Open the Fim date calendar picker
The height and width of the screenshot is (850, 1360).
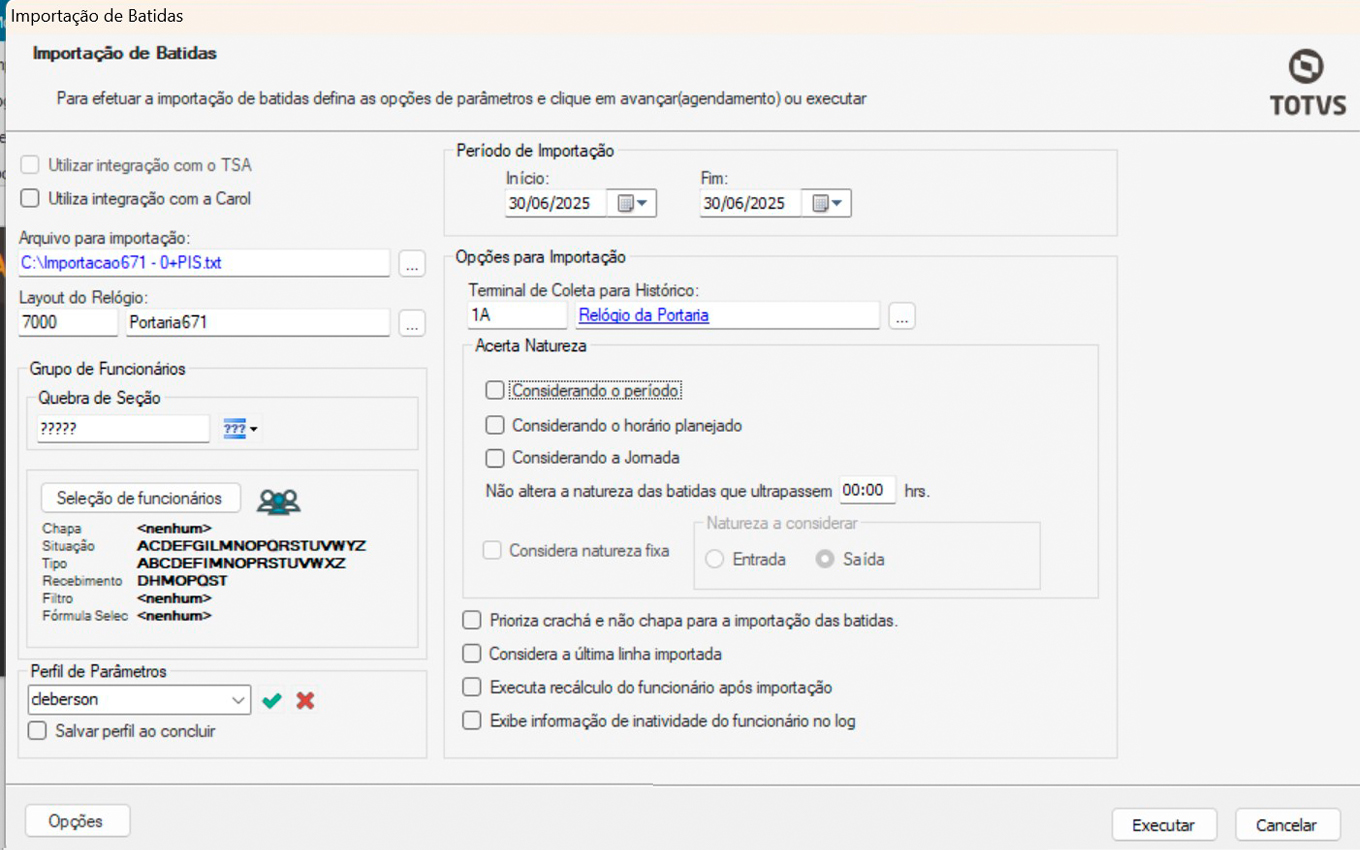827,204
